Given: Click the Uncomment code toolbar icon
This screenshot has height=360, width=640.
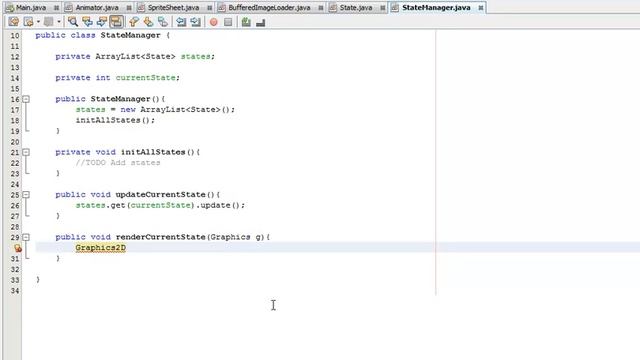Looking at the screenshot, I should [x=261, y=22].
